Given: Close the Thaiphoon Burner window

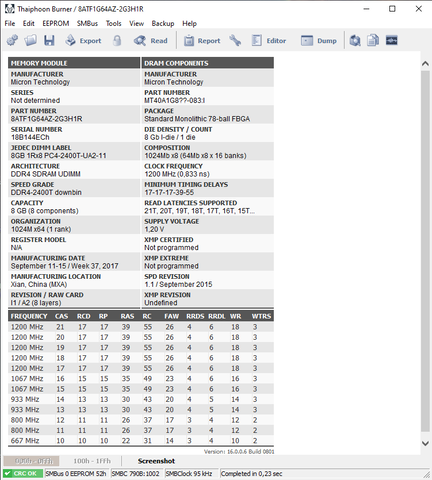Looking at the screenshot, I should coord(419,9).
